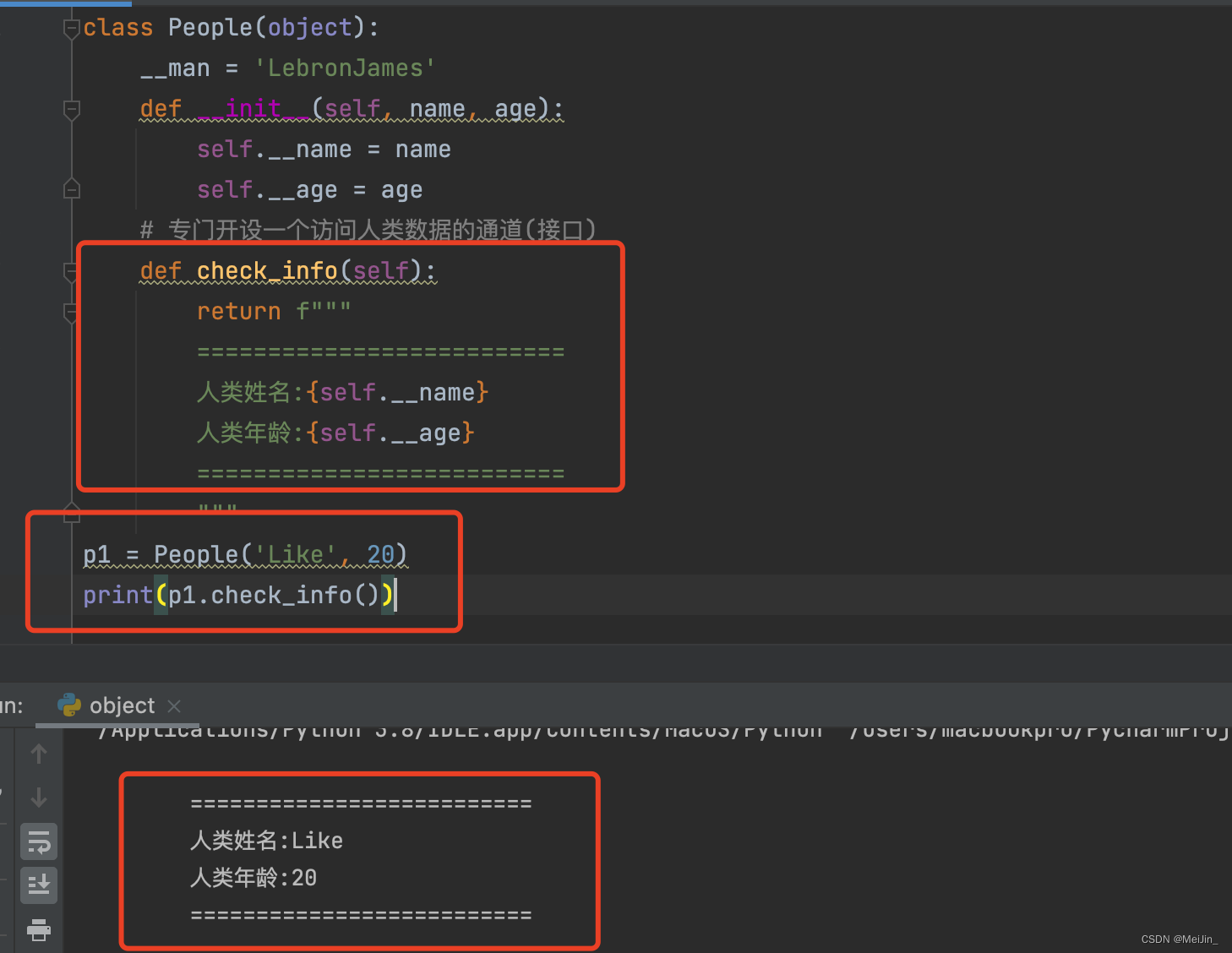Collapse the check_info method fold marker
Screen dimensions: 1232x953
pos(71,271)
